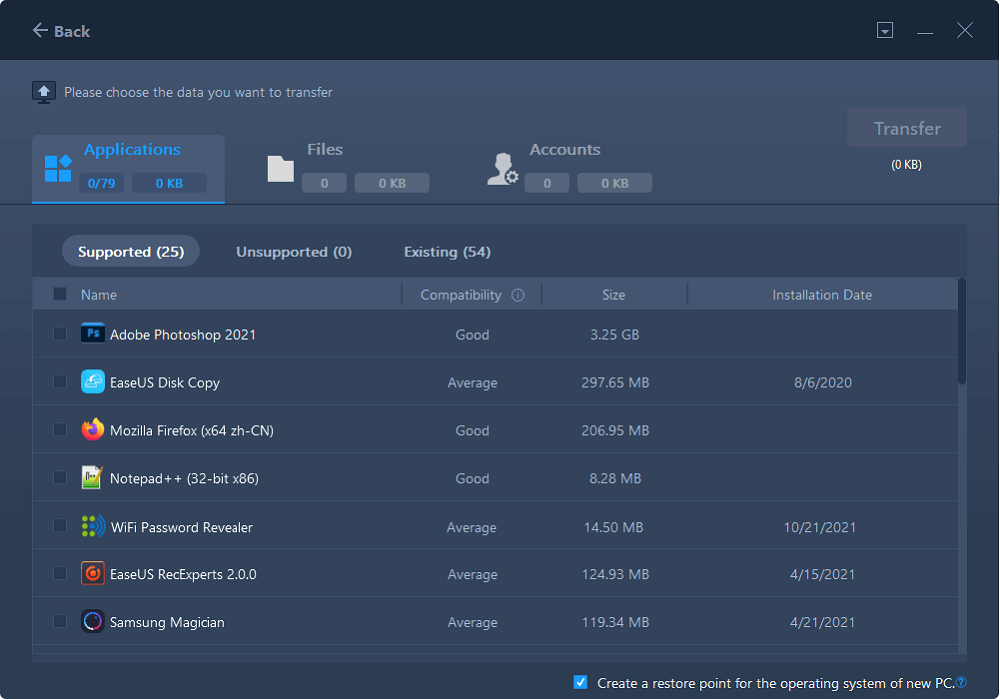Select the Notepad++ application icon
Image resolution: width=1000 pixels, height=699 pixels.
[92, 478]
